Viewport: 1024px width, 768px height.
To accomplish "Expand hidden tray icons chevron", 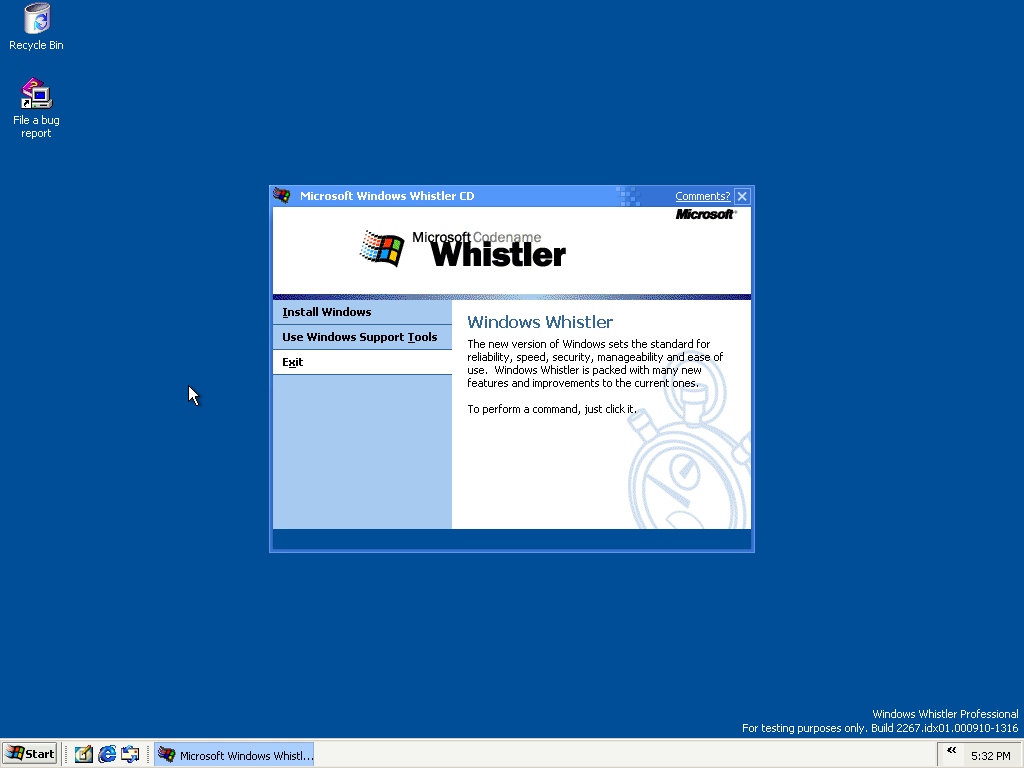I will tap(951, 751).
